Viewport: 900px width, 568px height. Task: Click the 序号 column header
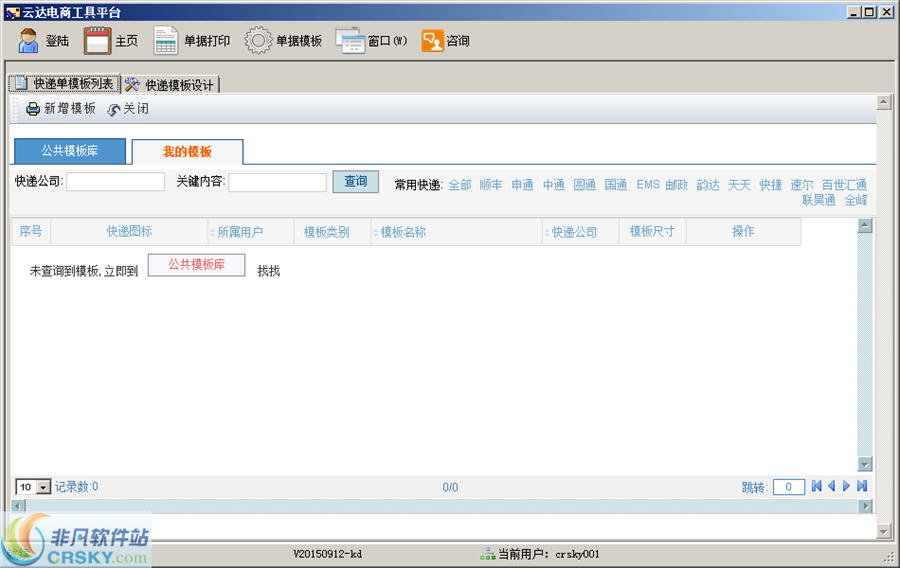pyautogui.click(x=30, y=231)
